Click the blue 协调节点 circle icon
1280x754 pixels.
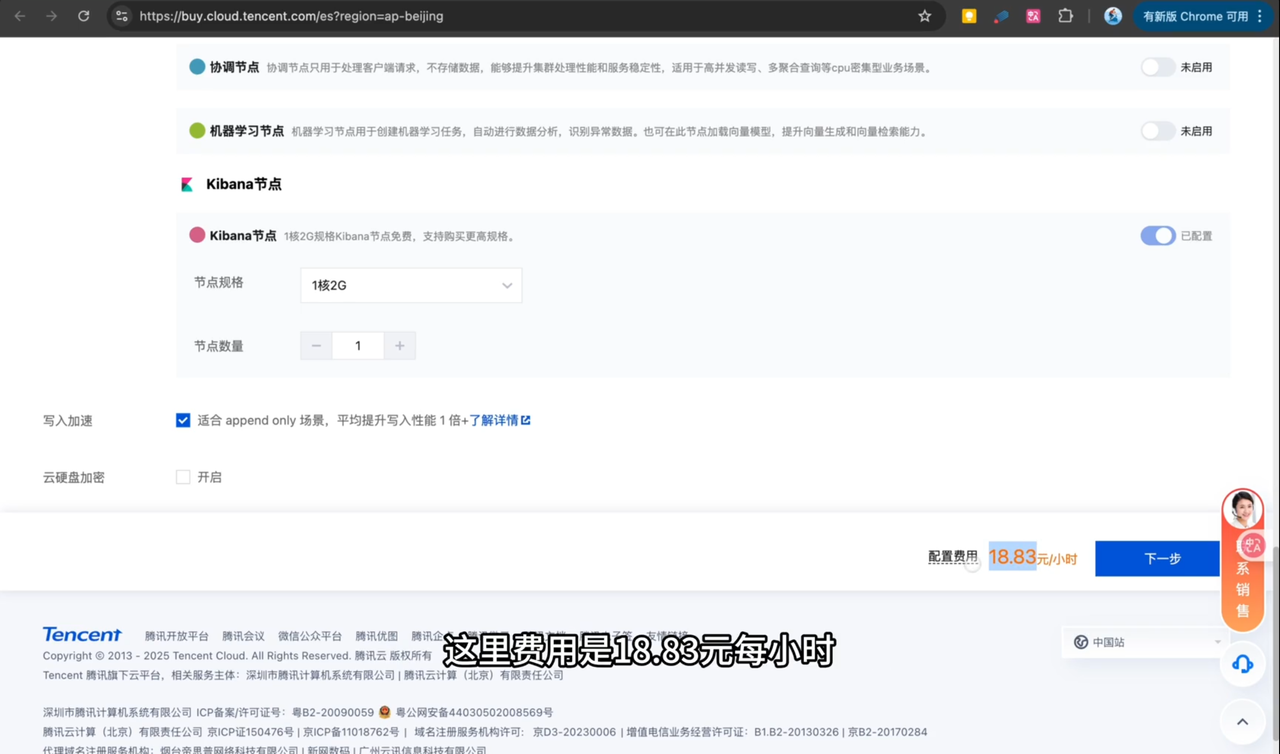(x=197, y=67)
